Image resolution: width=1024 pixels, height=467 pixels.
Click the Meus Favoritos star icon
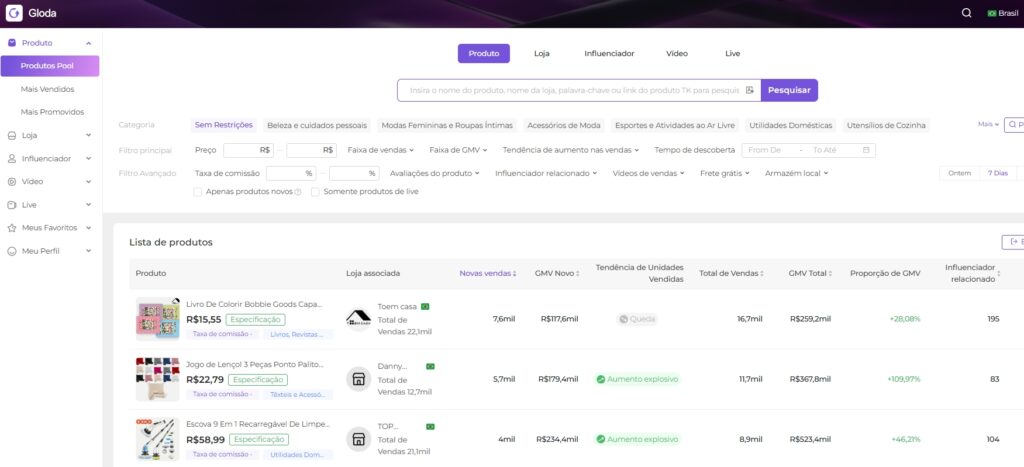point(12,227)
